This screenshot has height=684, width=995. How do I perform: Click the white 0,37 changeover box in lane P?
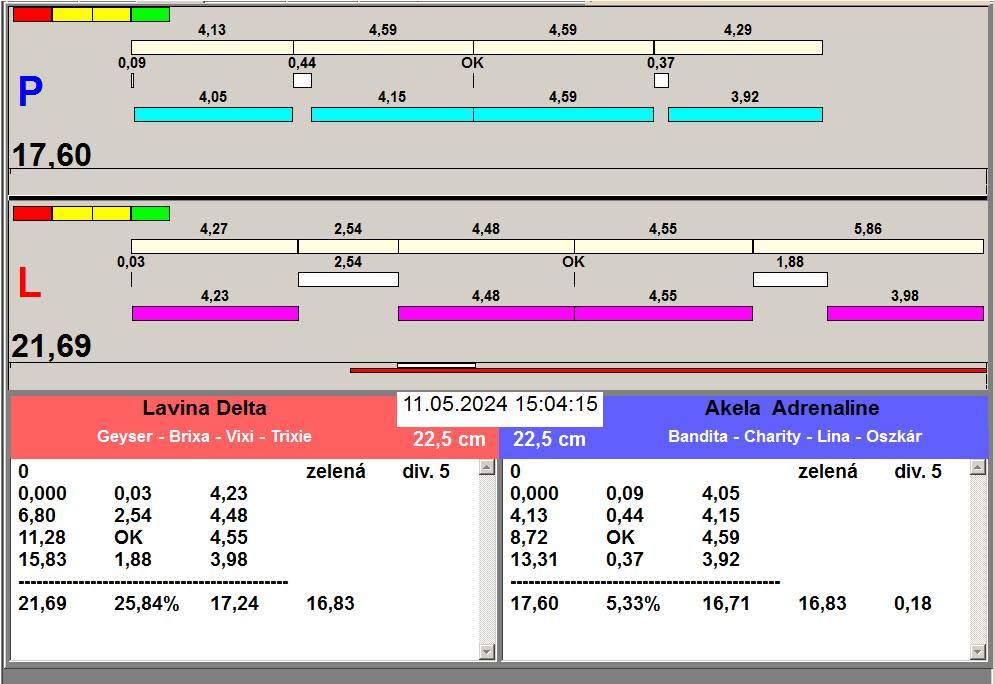point(661,81)
